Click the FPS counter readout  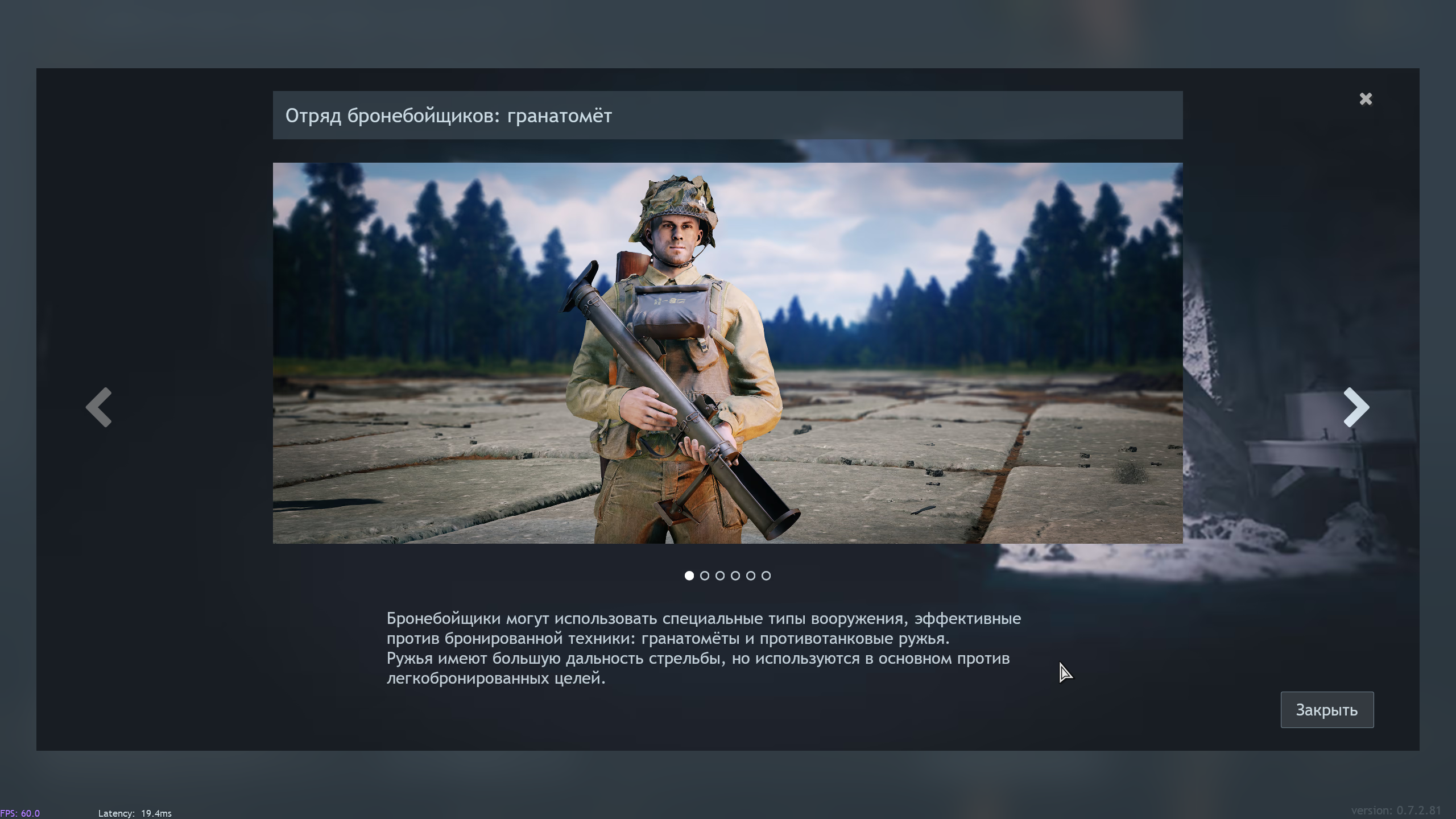(x=20, y=813)
